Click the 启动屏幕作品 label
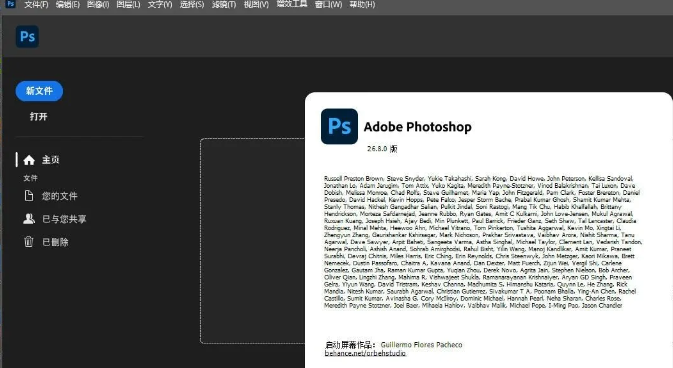The image size is (673, 368). click(x=350, y=345)
